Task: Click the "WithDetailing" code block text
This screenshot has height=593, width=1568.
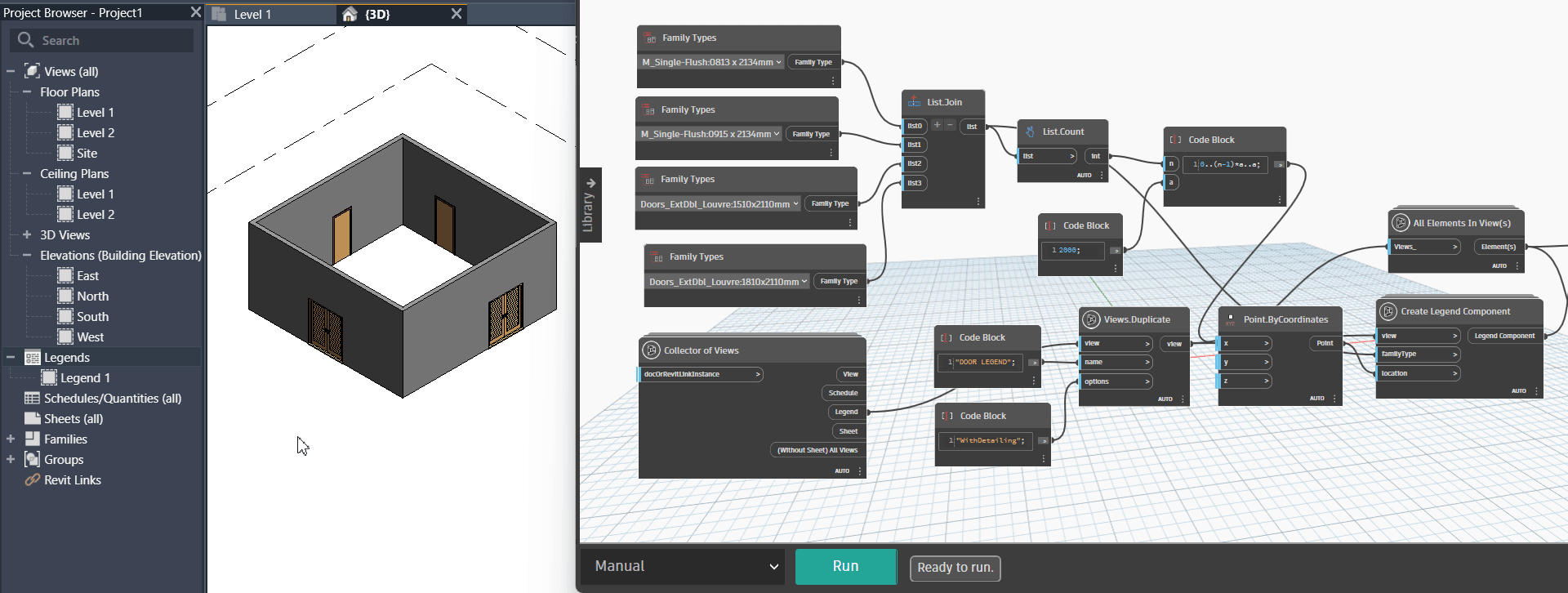Action: pos(990,440)
